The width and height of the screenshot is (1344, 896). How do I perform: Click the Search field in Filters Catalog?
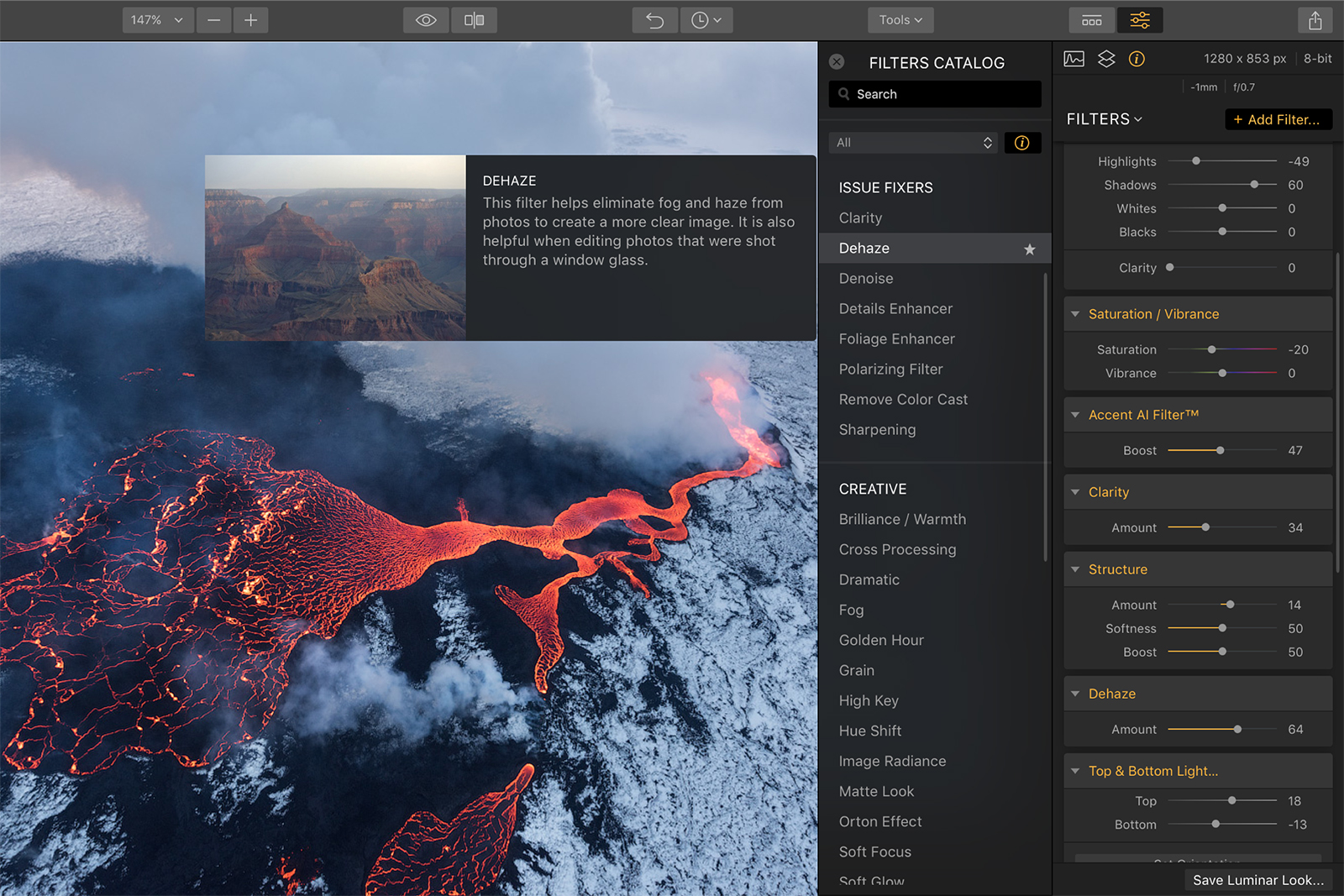pos(935,94)
